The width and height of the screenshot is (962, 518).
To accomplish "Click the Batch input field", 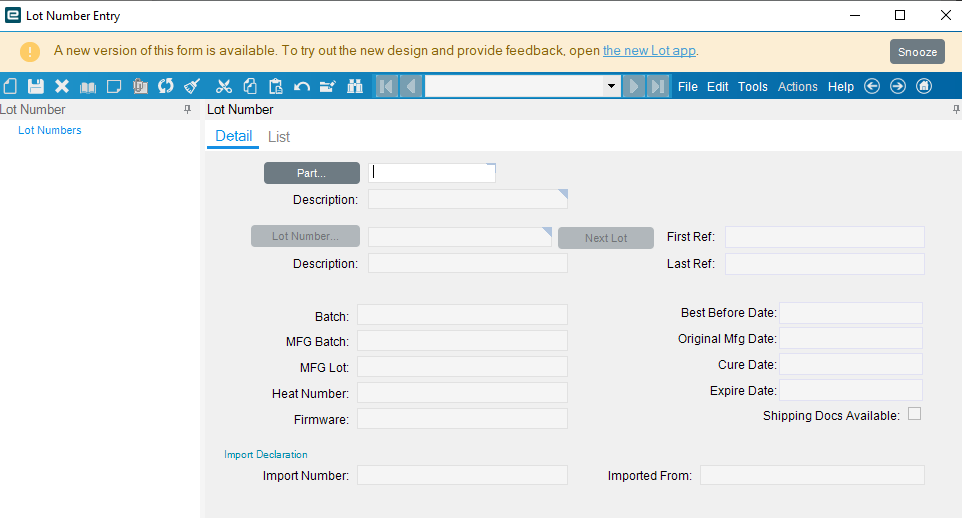I will point(462,315).
